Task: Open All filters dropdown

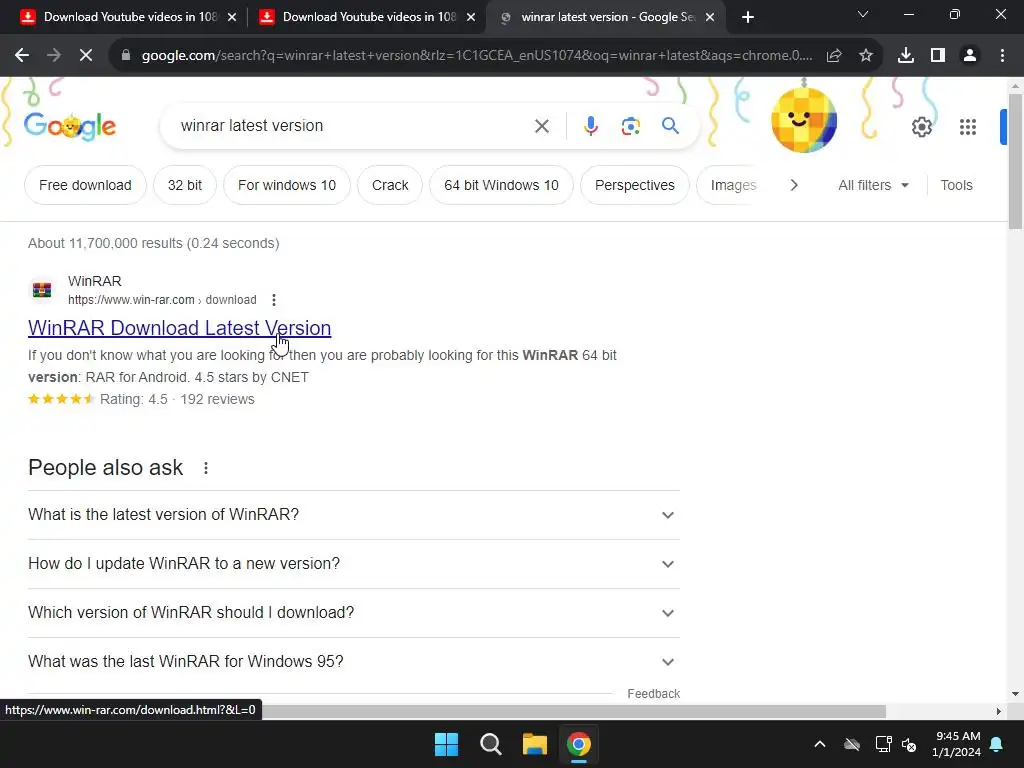Action: point(873,185)
